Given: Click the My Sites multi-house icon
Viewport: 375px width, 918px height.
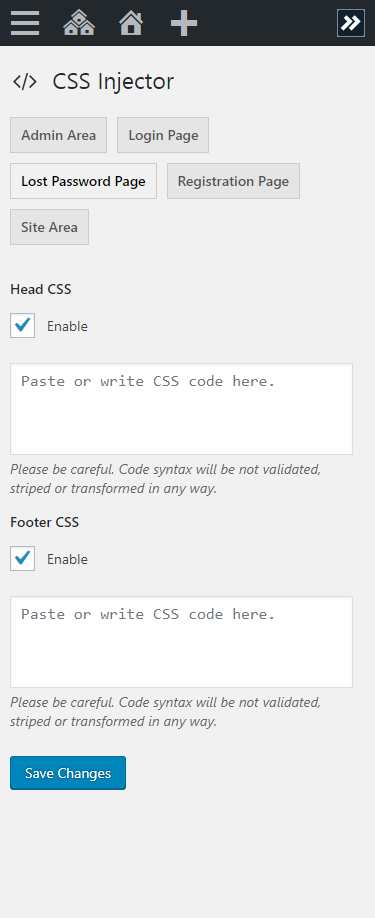Looking at the screenshot, I should point(79,23).
